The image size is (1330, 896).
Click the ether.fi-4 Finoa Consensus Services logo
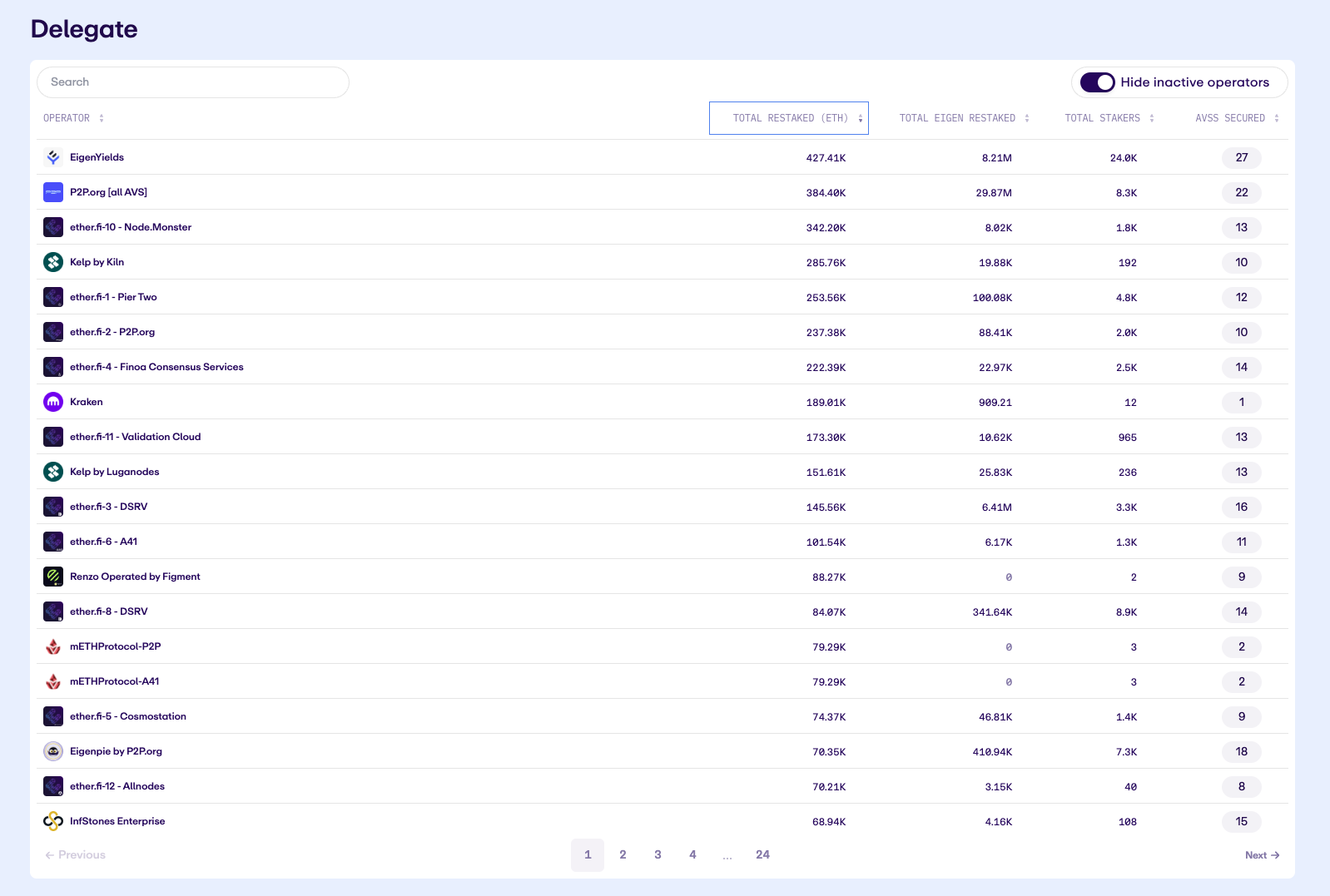click(53, 367)
